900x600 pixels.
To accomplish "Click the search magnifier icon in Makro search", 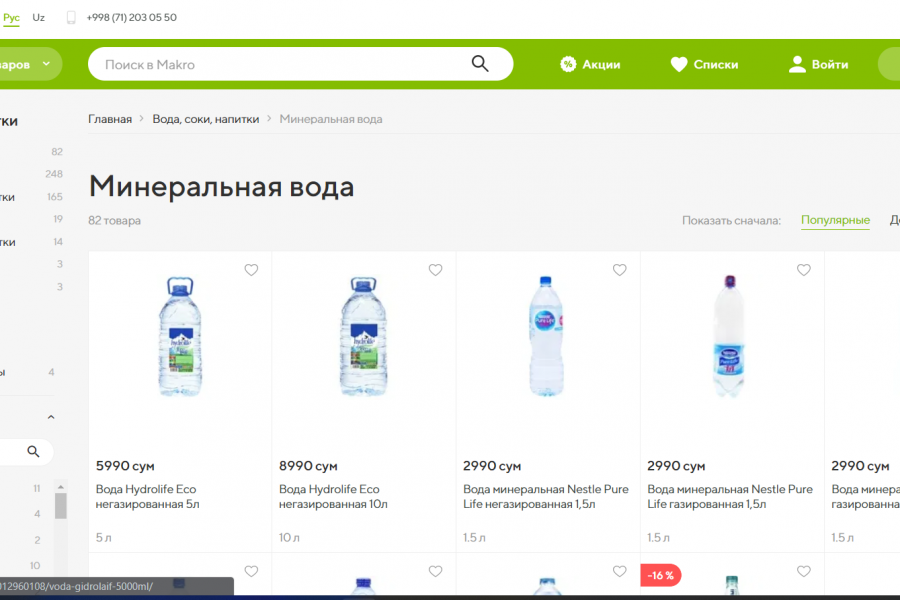I will pyautogui.click(x=480, y=64).
